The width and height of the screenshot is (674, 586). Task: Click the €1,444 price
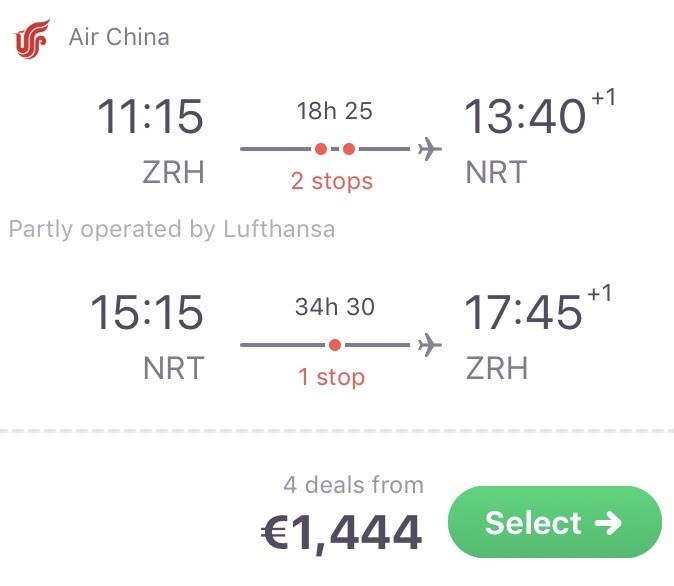[x=341, y=533]
